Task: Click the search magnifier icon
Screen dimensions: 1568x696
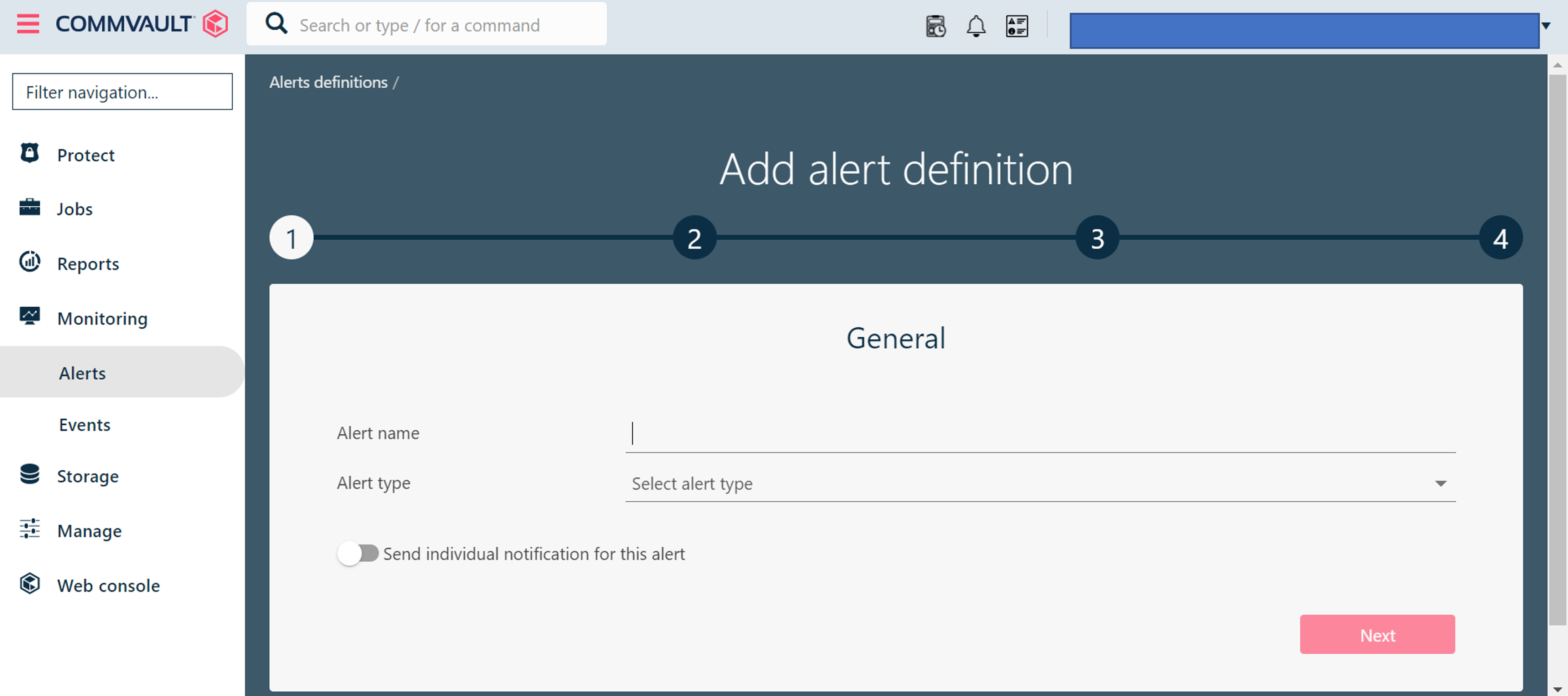Action: [276, 24]
